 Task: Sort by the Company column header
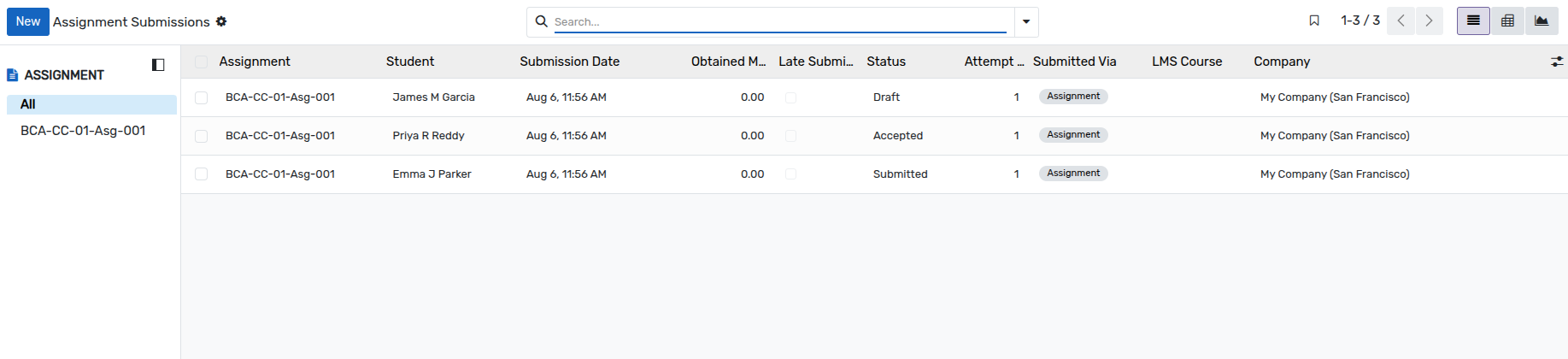(1282, 62)
